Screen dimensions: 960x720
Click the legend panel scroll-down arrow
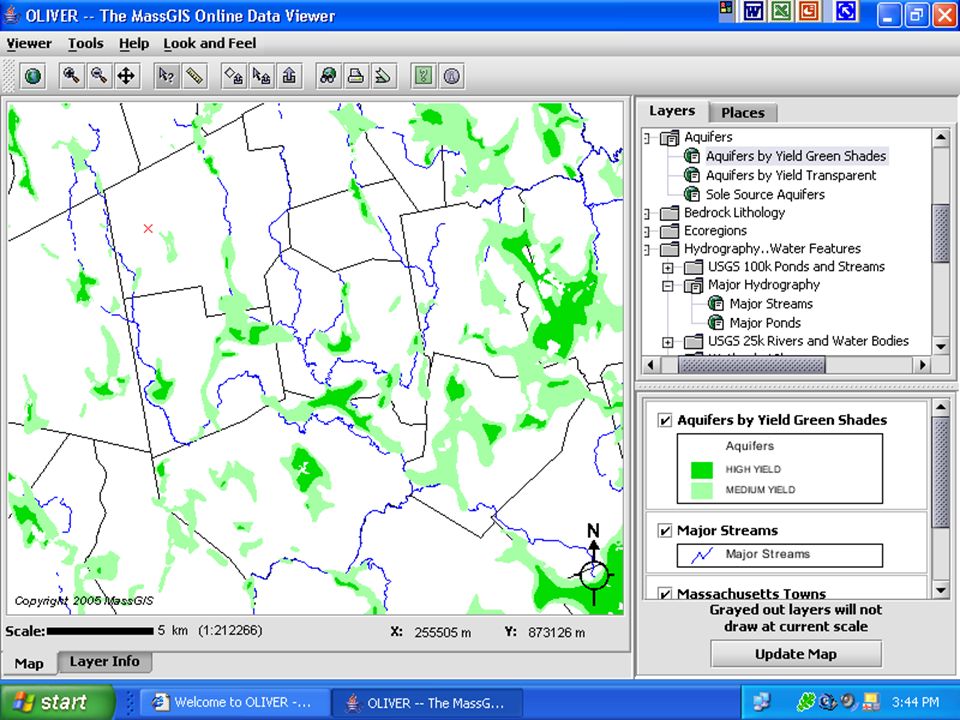[x=941, y=591]
